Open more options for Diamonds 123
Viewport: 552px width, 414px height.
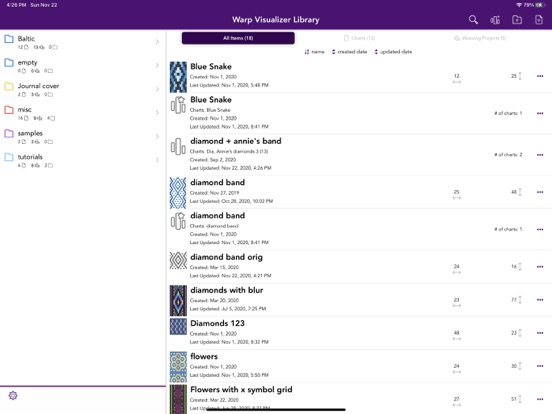[x=540, y=333]
